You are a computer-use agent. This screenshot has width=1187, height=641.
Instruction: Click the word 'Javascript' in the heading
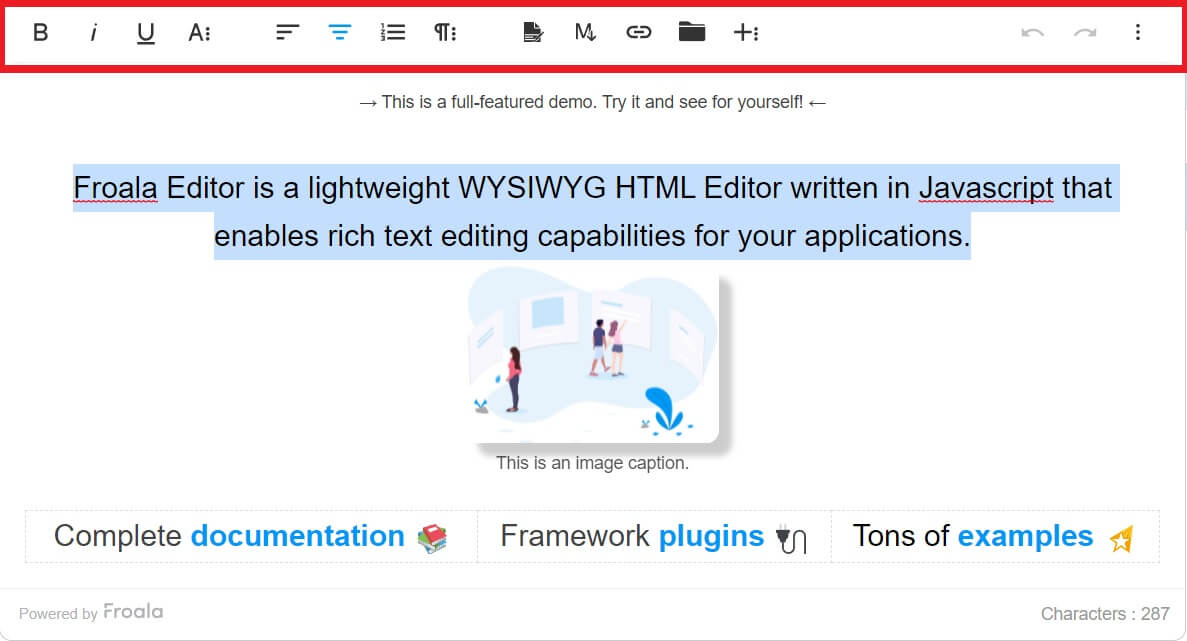click(986, 188)
